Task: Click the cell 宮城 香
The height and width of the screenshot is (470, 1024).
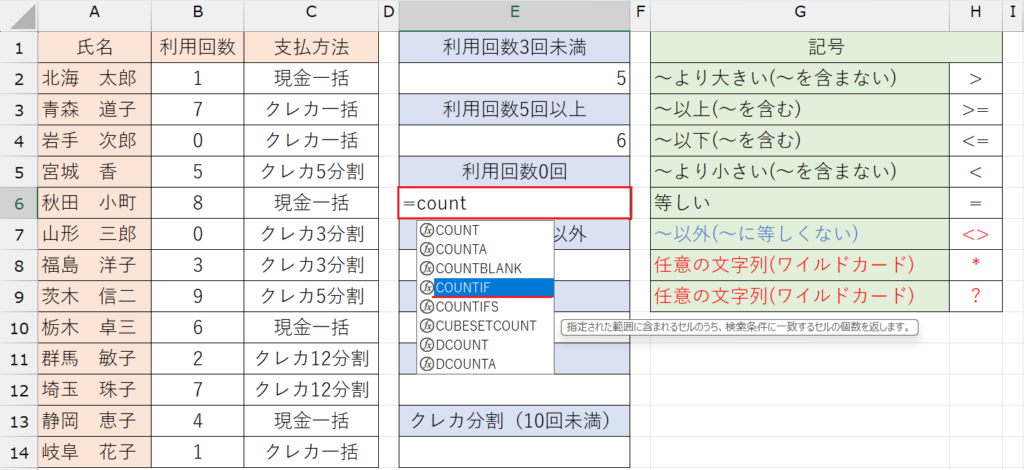Action: (x=95, y=172)
